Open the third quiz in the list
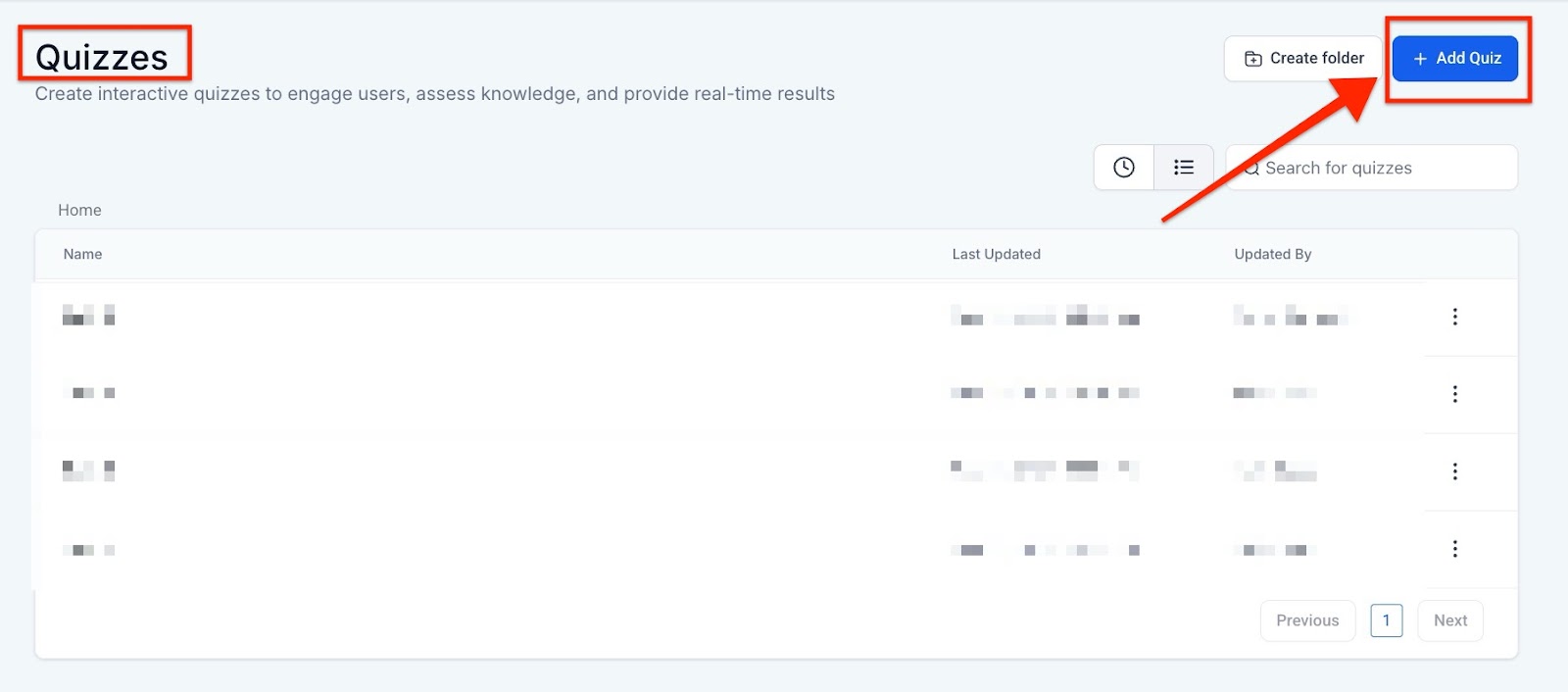Viewport: 1568px width, 692px height. [88, 470]
